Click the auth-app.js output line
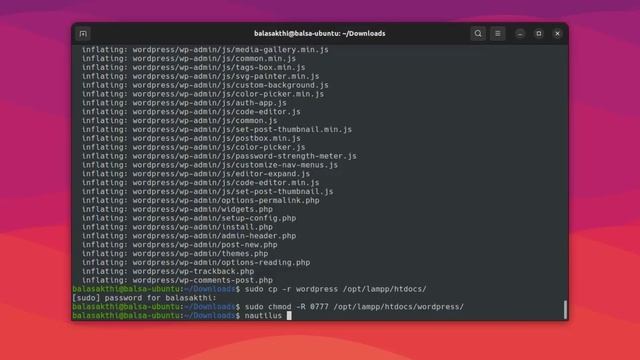Viewport: 640px width, 360px height. (x=184, y=103)
